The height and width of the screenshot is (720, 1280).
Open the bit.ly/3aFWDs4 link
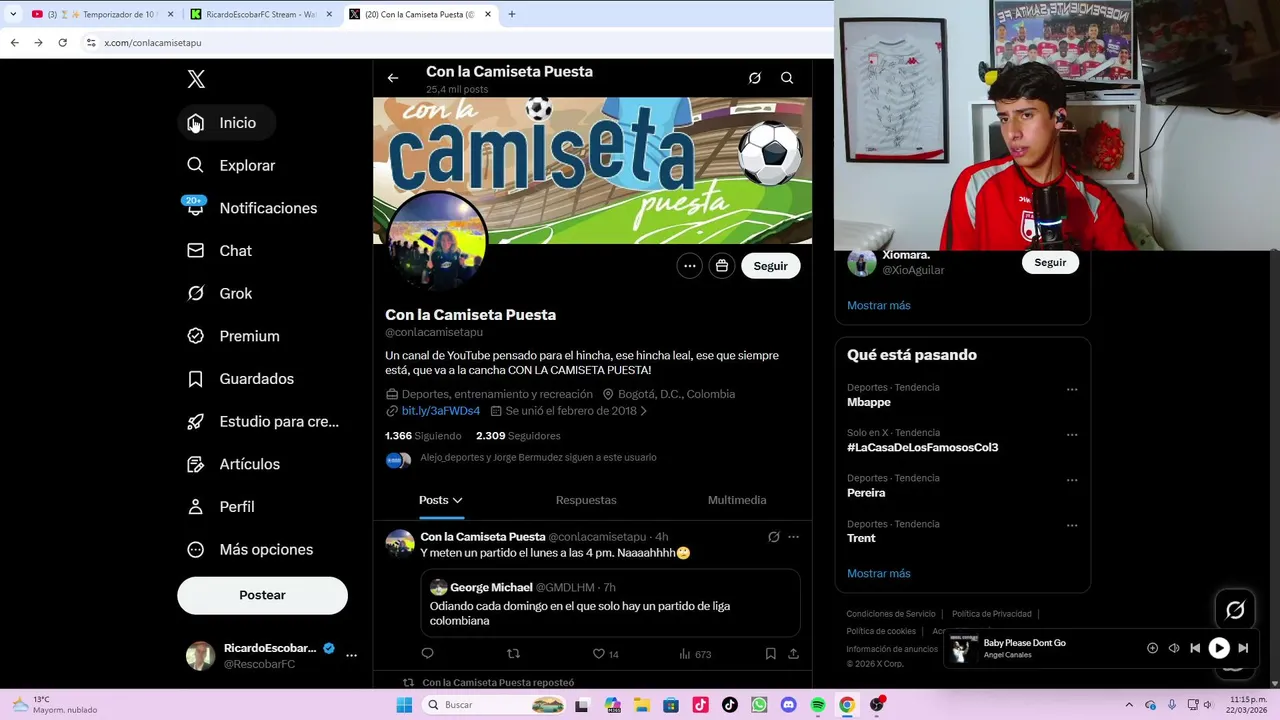440,411
